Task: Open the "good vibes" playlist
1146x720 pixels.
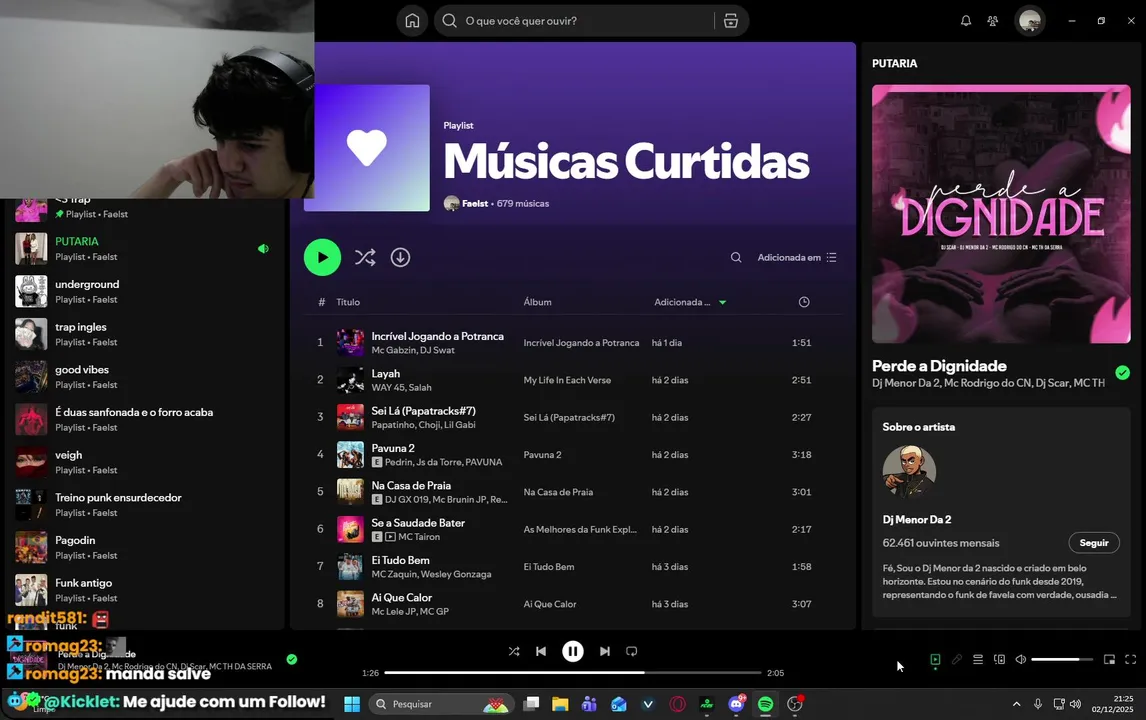Action: coord(143,376)
